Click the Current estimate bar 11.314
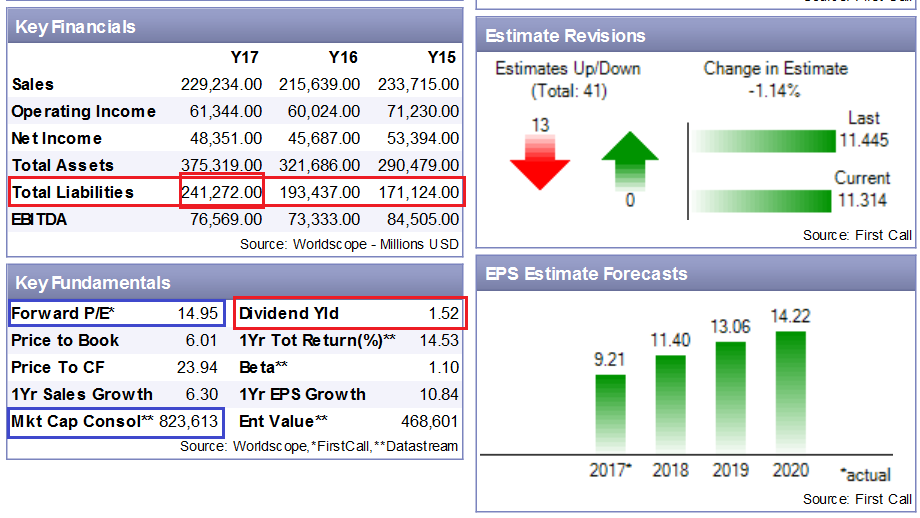The height and width of the screenshot is (518, 920). (x=765, y=200)
